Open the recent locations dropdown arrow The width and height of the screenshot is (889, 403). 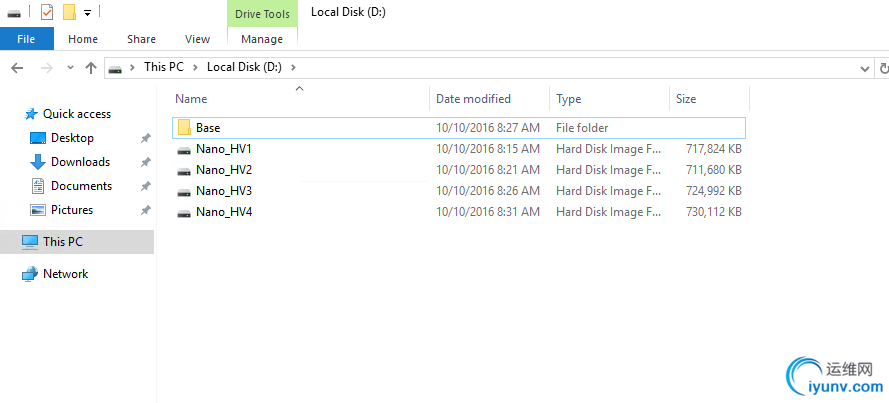(70, 68)
